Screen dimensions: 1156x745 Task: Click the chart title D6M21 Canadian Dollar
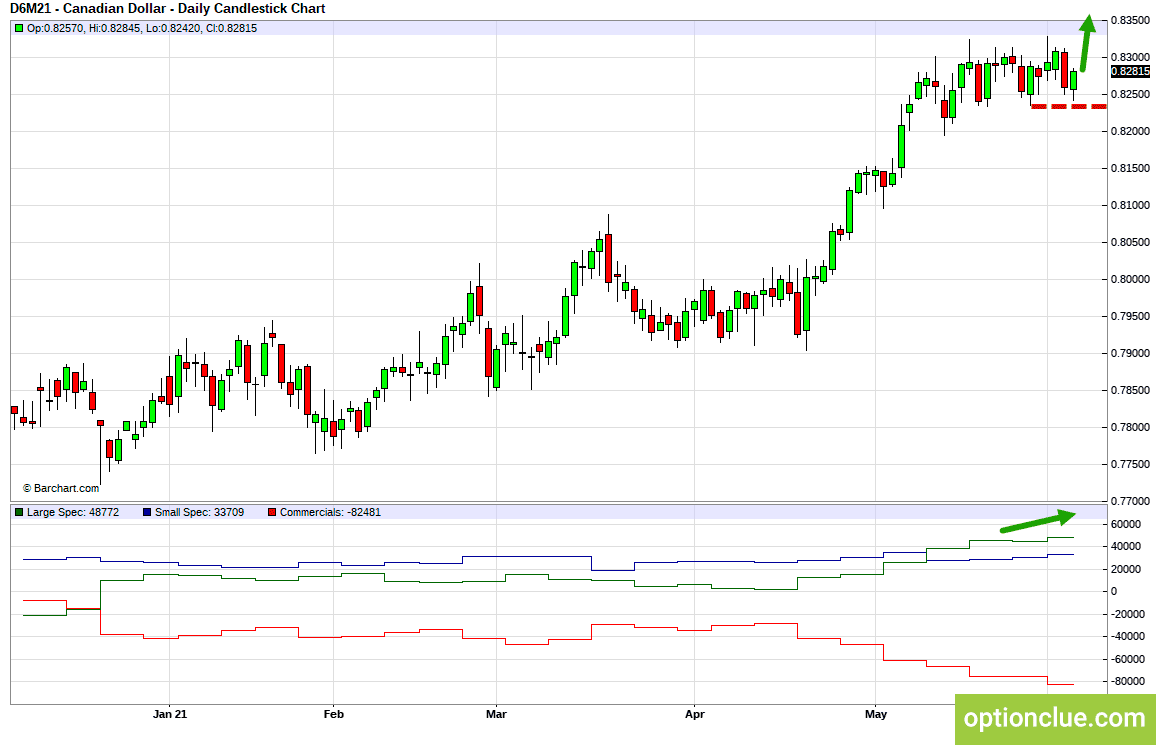(x=167, y=9)
